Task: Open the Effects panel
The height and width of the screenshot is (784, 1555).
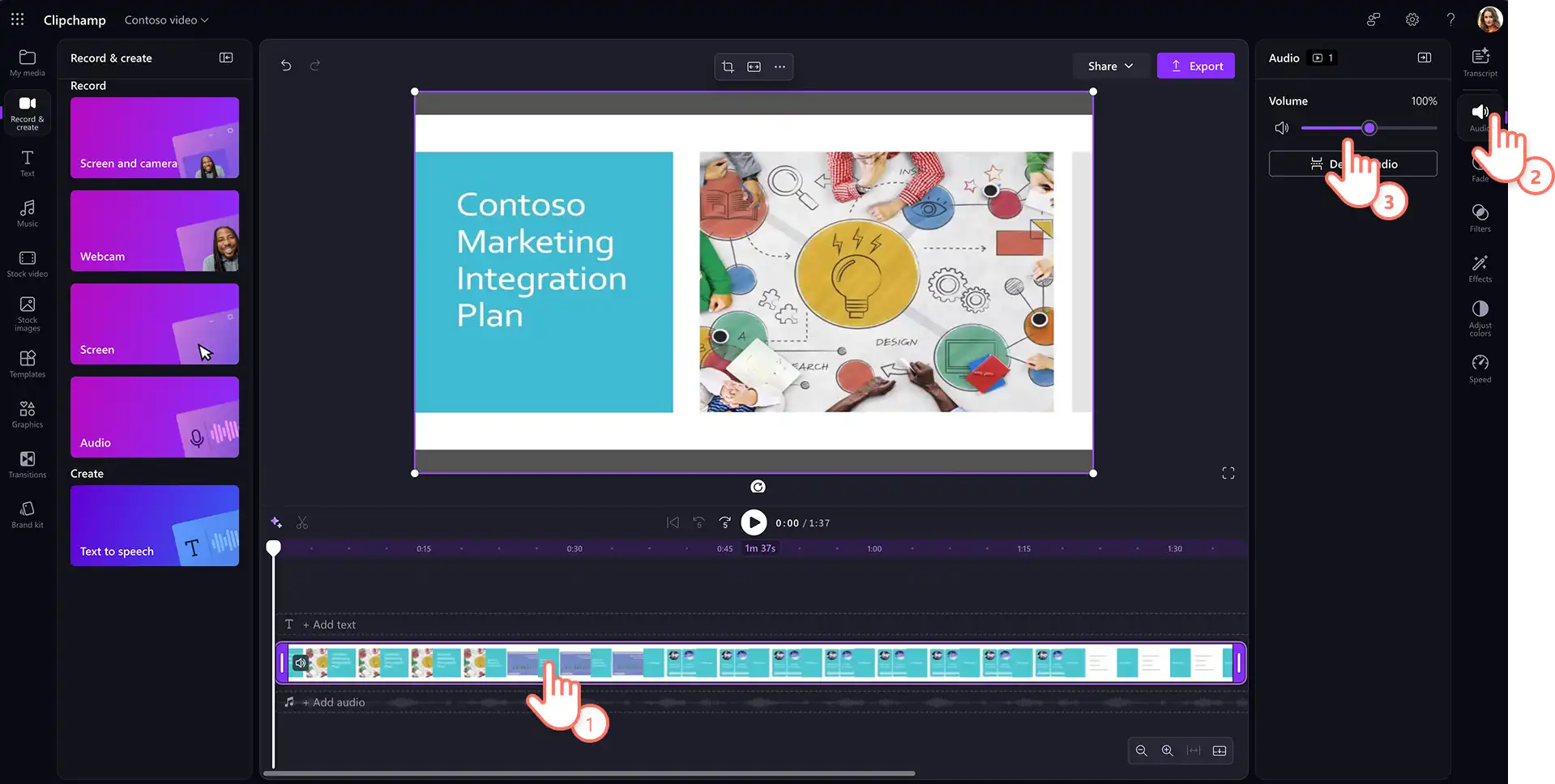Action: [1480, 268]
